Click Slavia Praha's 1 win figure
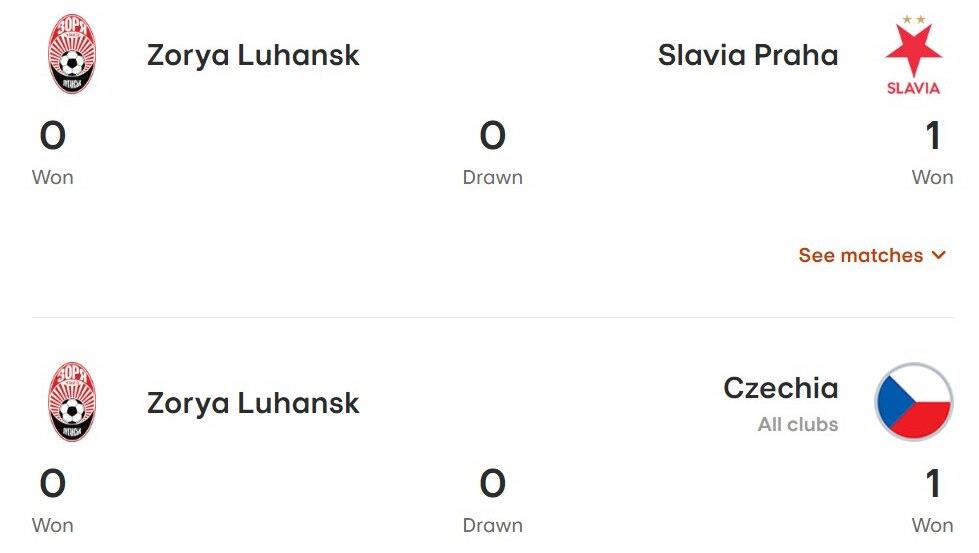 pyautogui.click(x=932, y=135)
